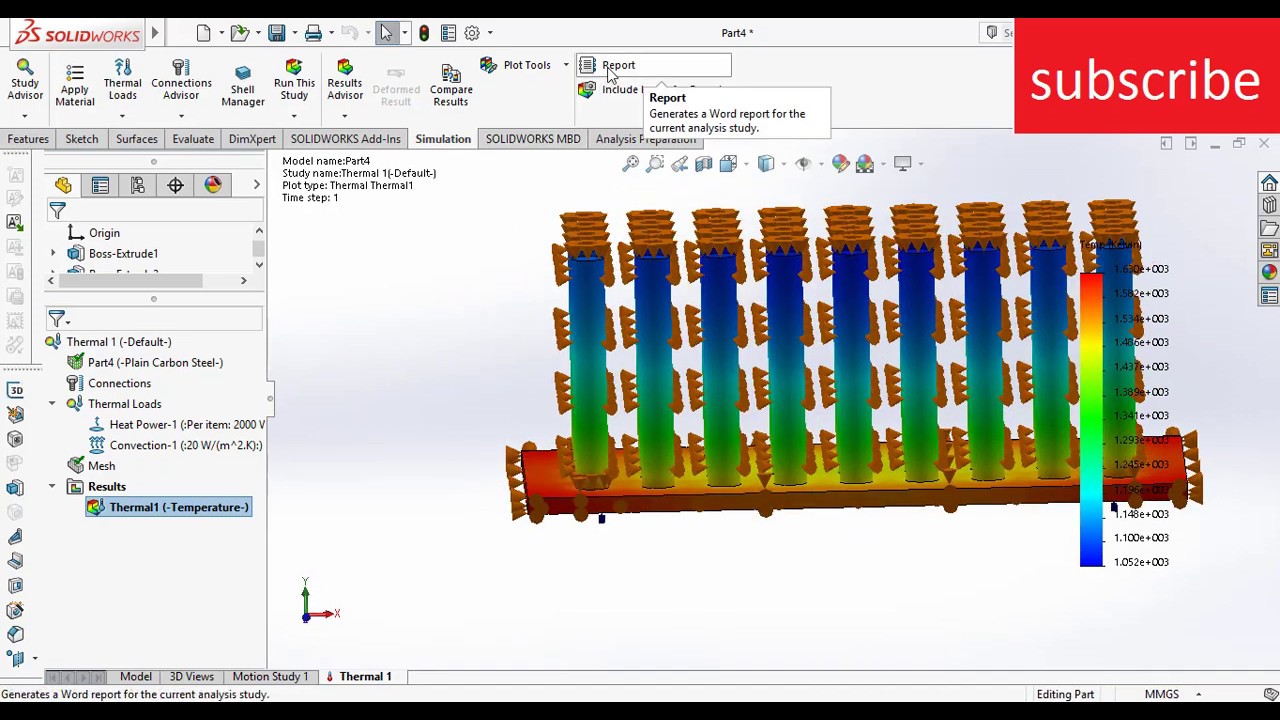Open View Orientation icon

(x=728, y=163)
